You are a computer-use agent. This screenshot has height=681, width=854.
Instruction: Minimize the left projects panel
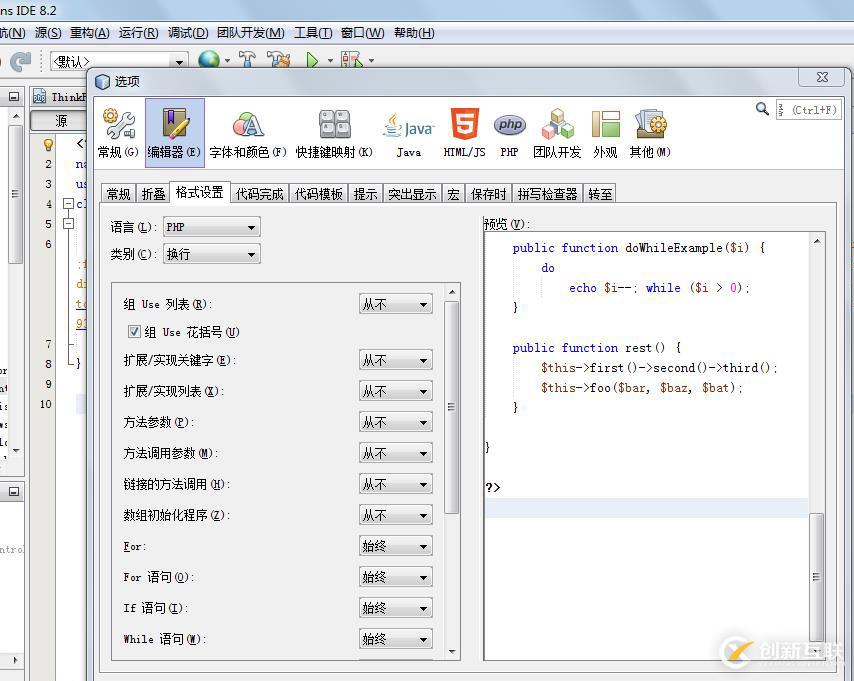point(14,97)
